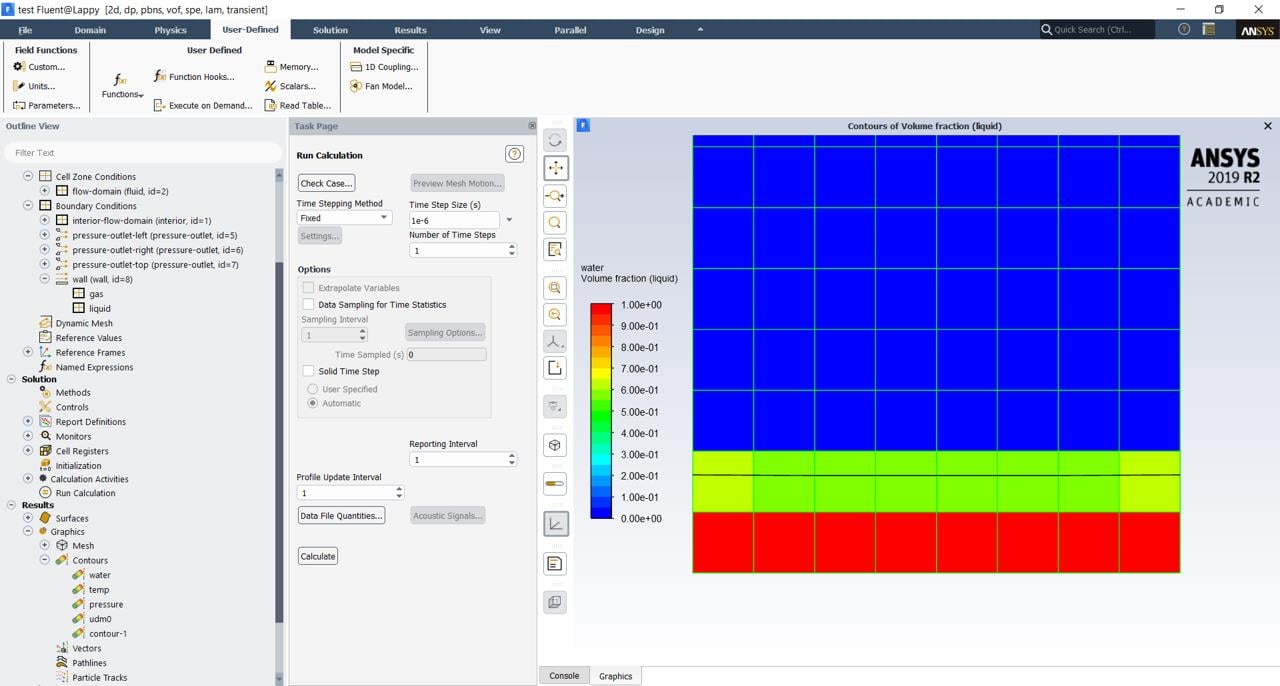Click the isometric cube view icon
The image size is (1280, 686).
pyautogui.click(x=555, y=445)
